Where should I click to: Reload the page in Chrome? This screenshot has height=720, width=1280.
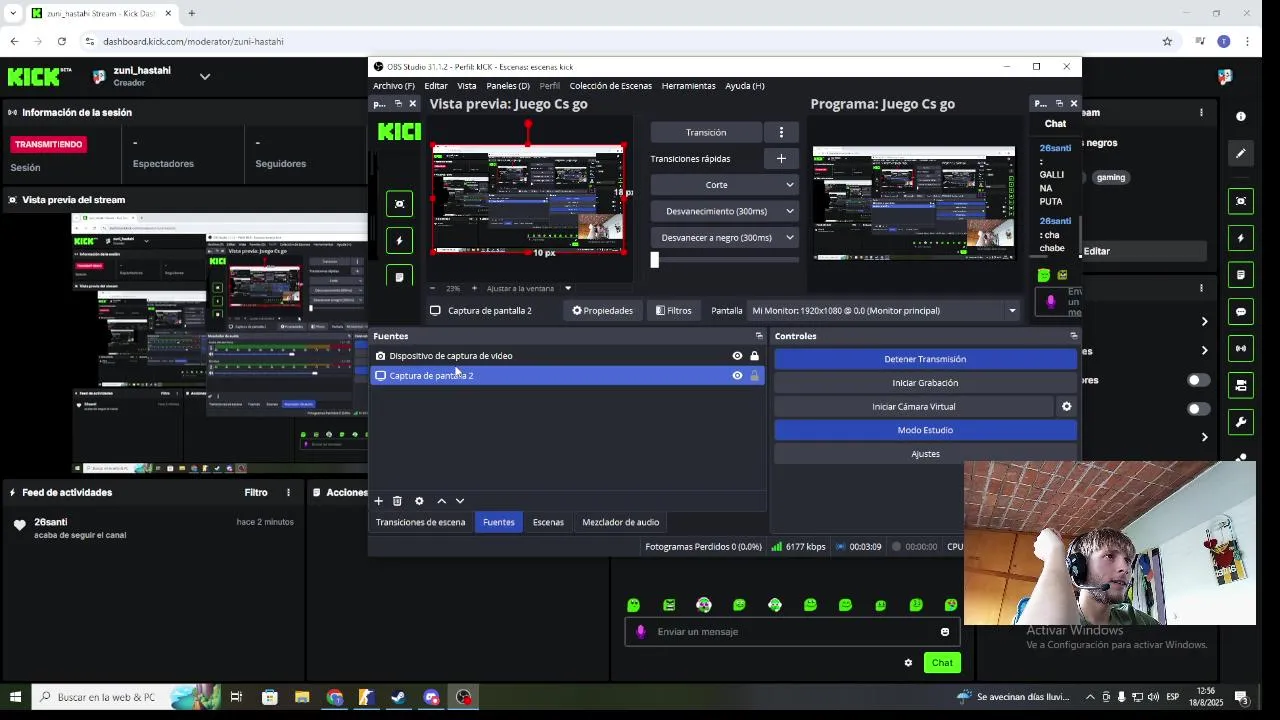pyautogui.click(x=62, y=41)
